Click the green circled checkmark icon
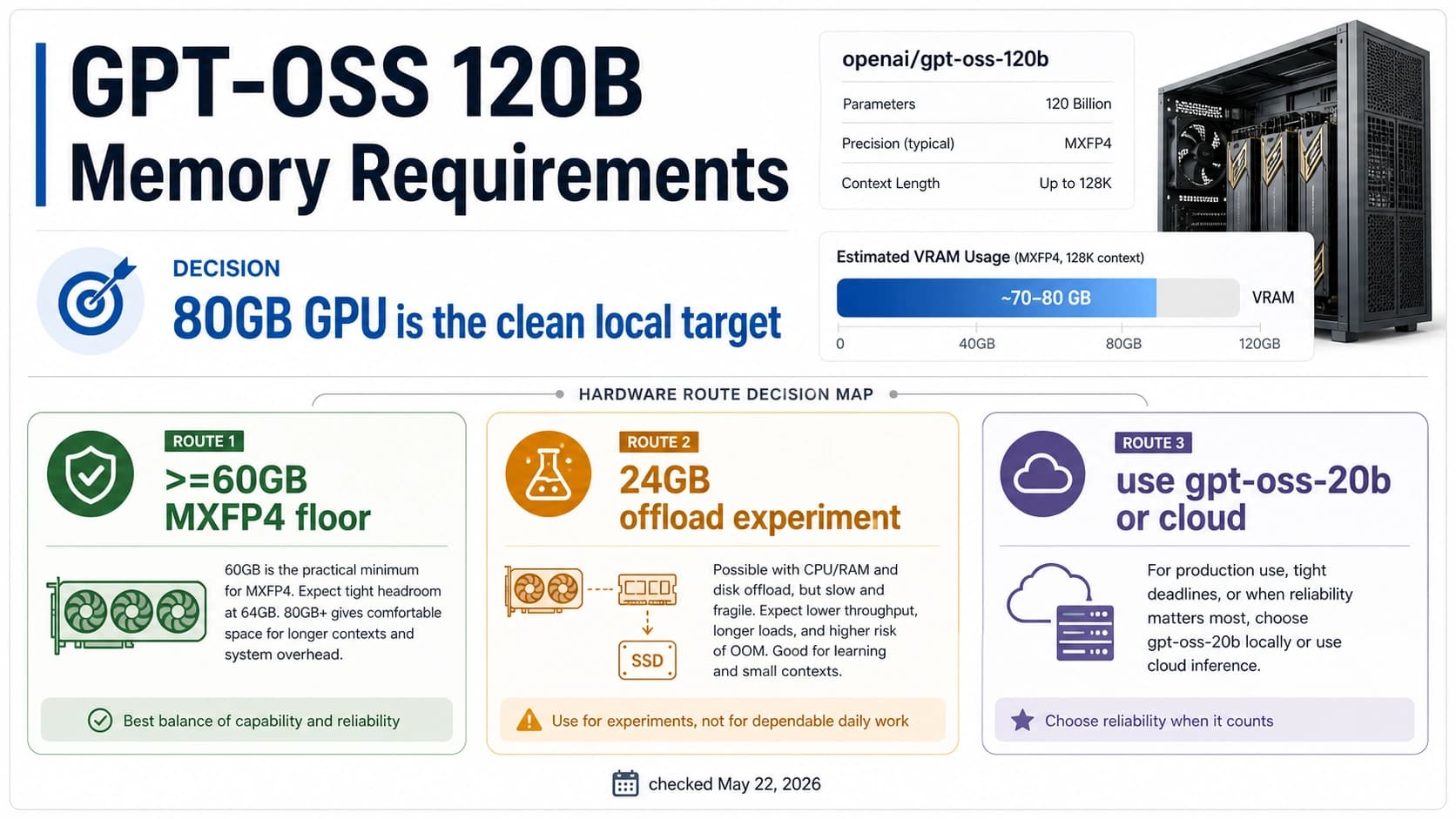 (x=100, y=721)
